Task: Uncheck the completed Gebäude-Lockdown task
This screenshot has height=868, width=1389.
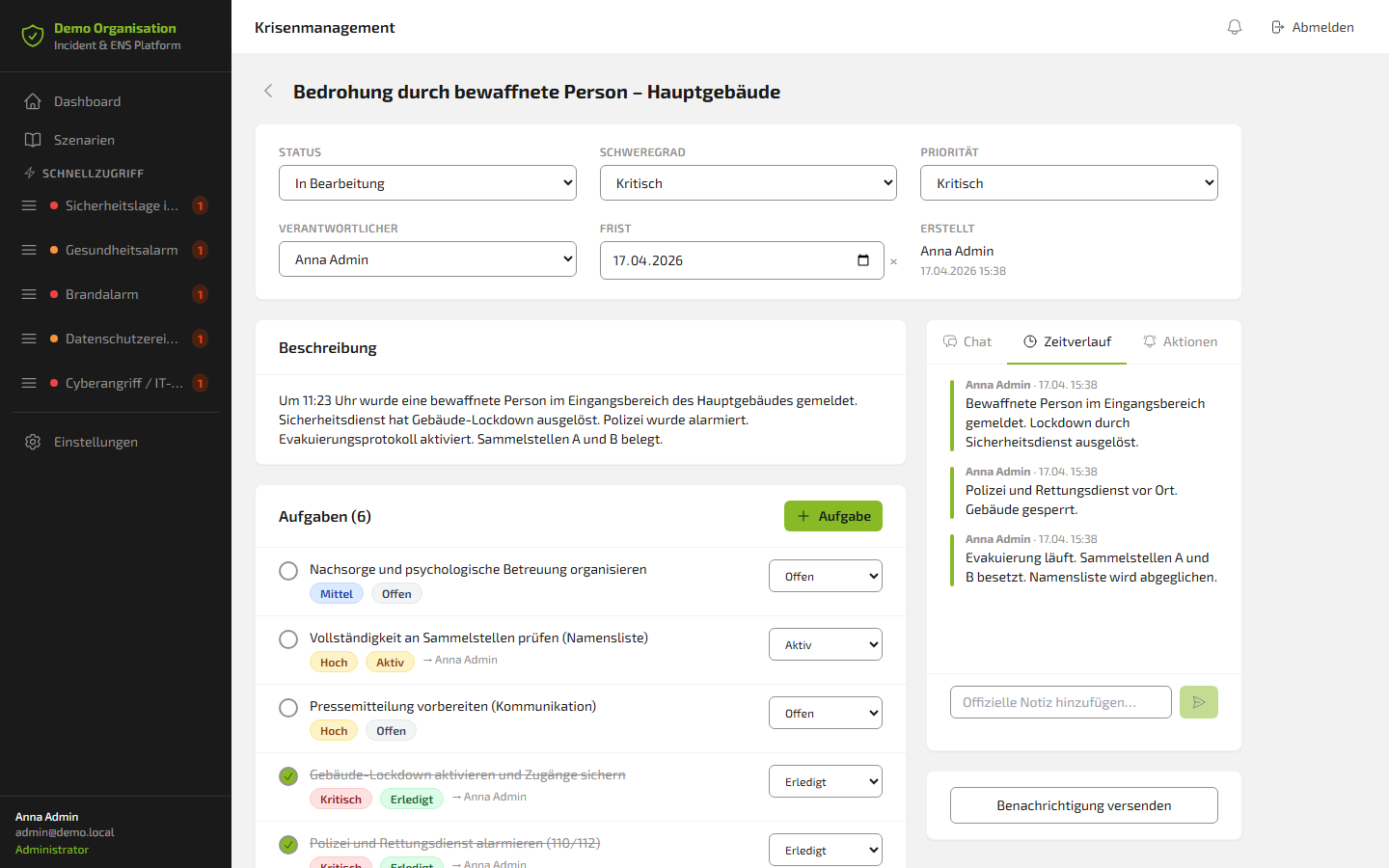Action: pos(288,776)
